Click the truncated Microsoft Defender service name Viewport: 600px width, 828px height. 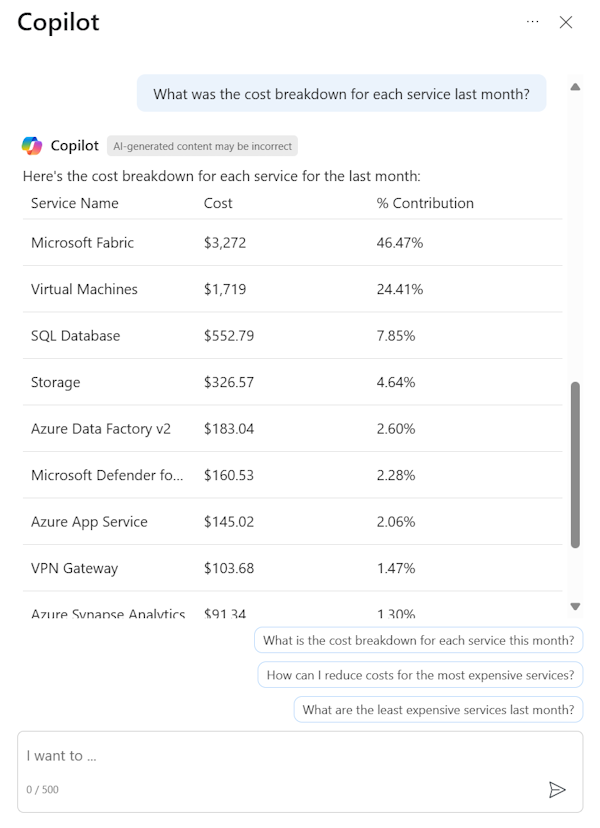tap(107, 475)
